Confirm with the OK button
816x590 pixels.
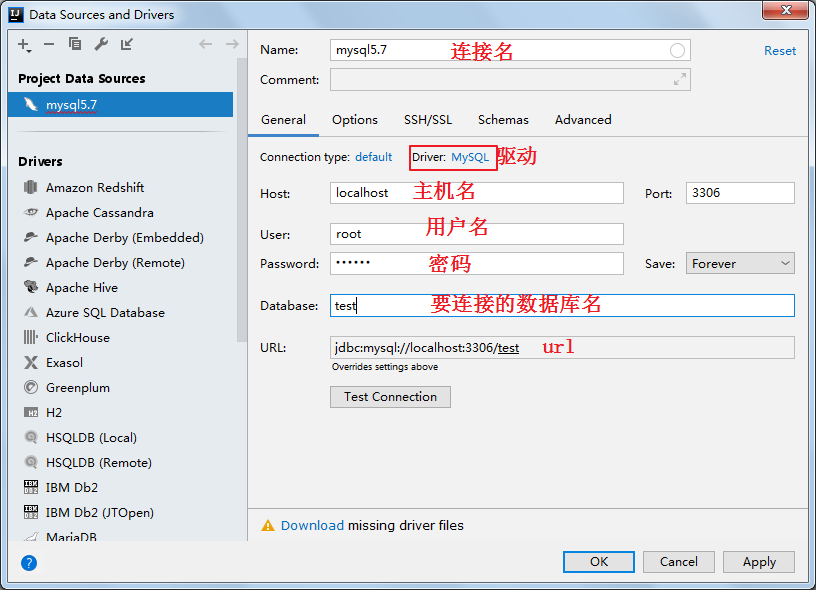pos(598,562)
